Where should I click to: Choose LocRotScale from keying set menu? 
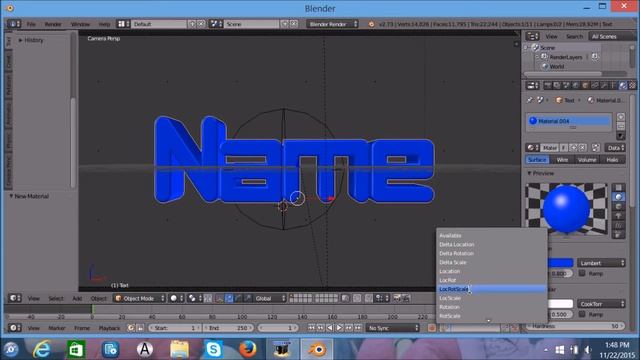(x=491, y=289)
